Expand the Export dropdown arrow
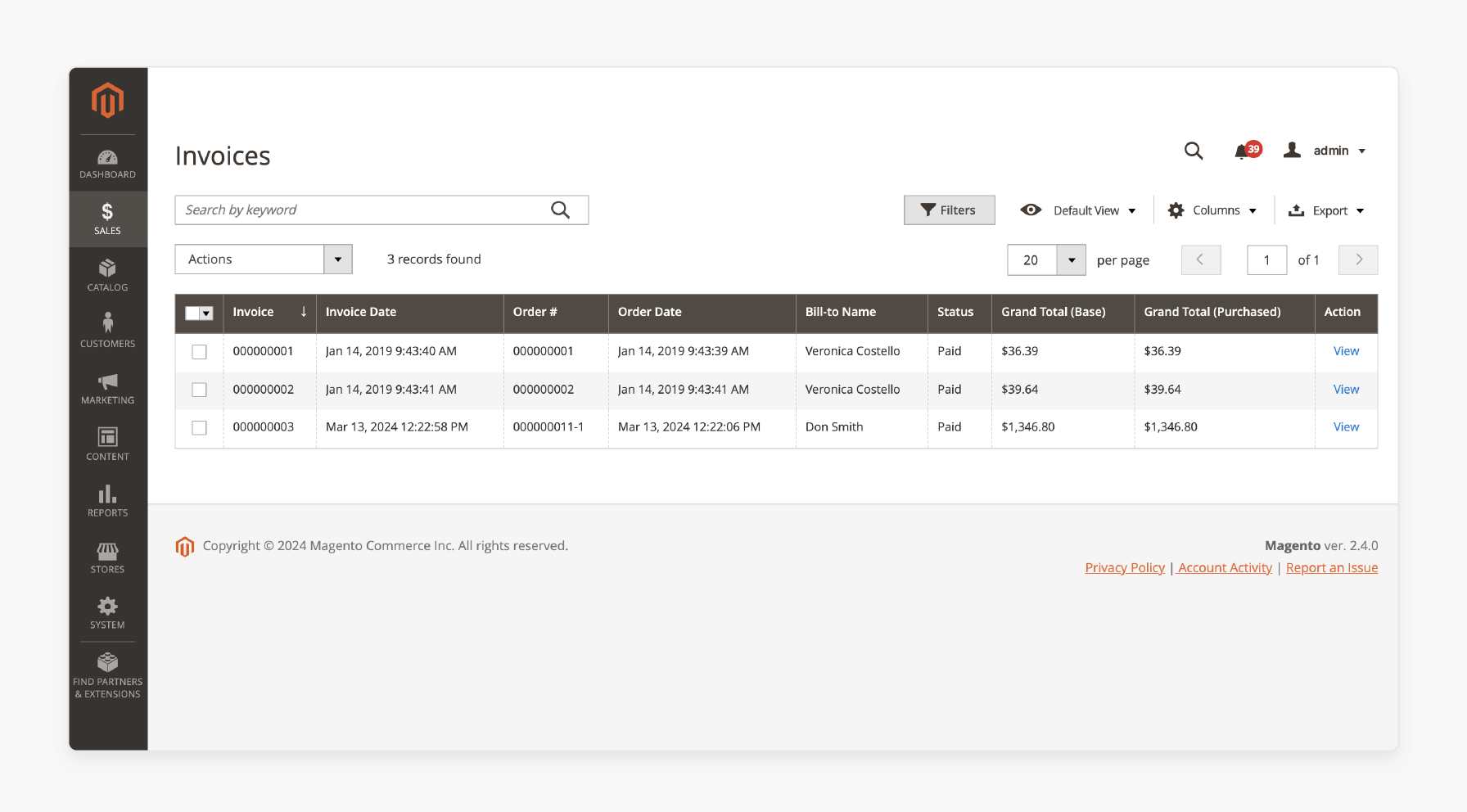This screenshot has height=812, width=1467. point(1361,211)
